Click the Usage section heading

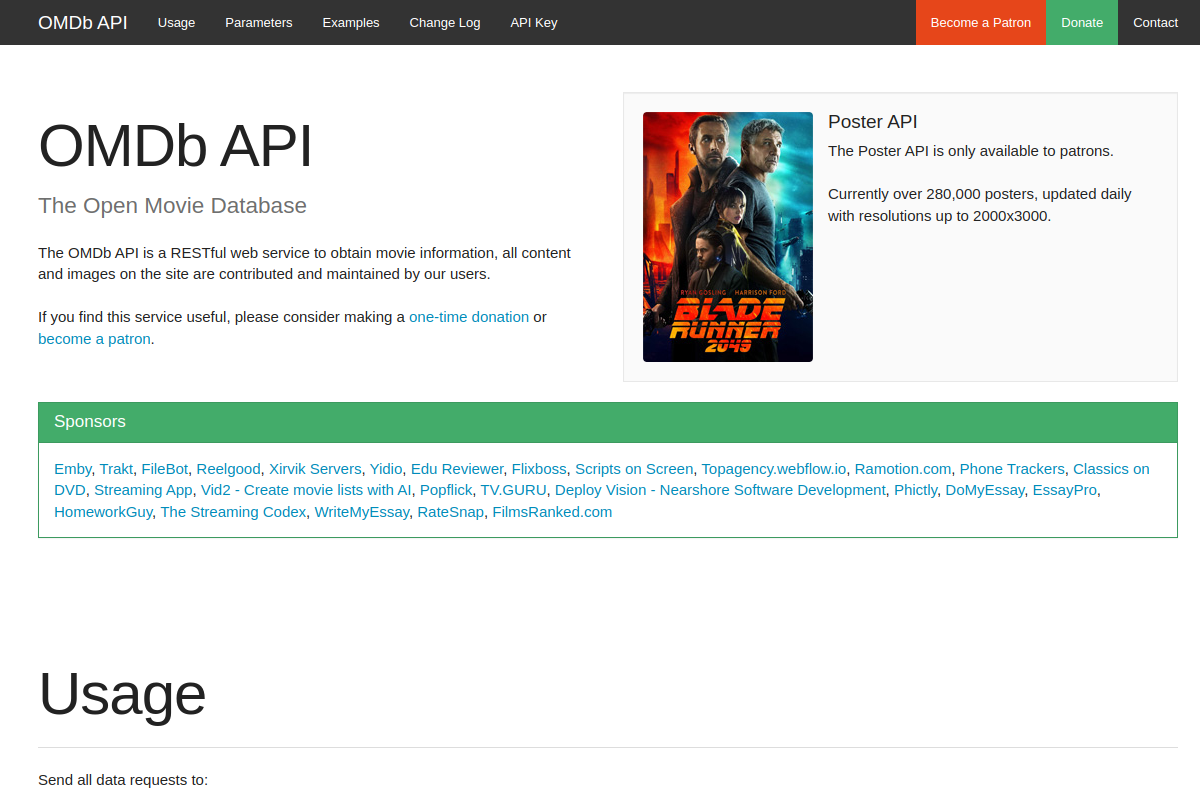122,693
